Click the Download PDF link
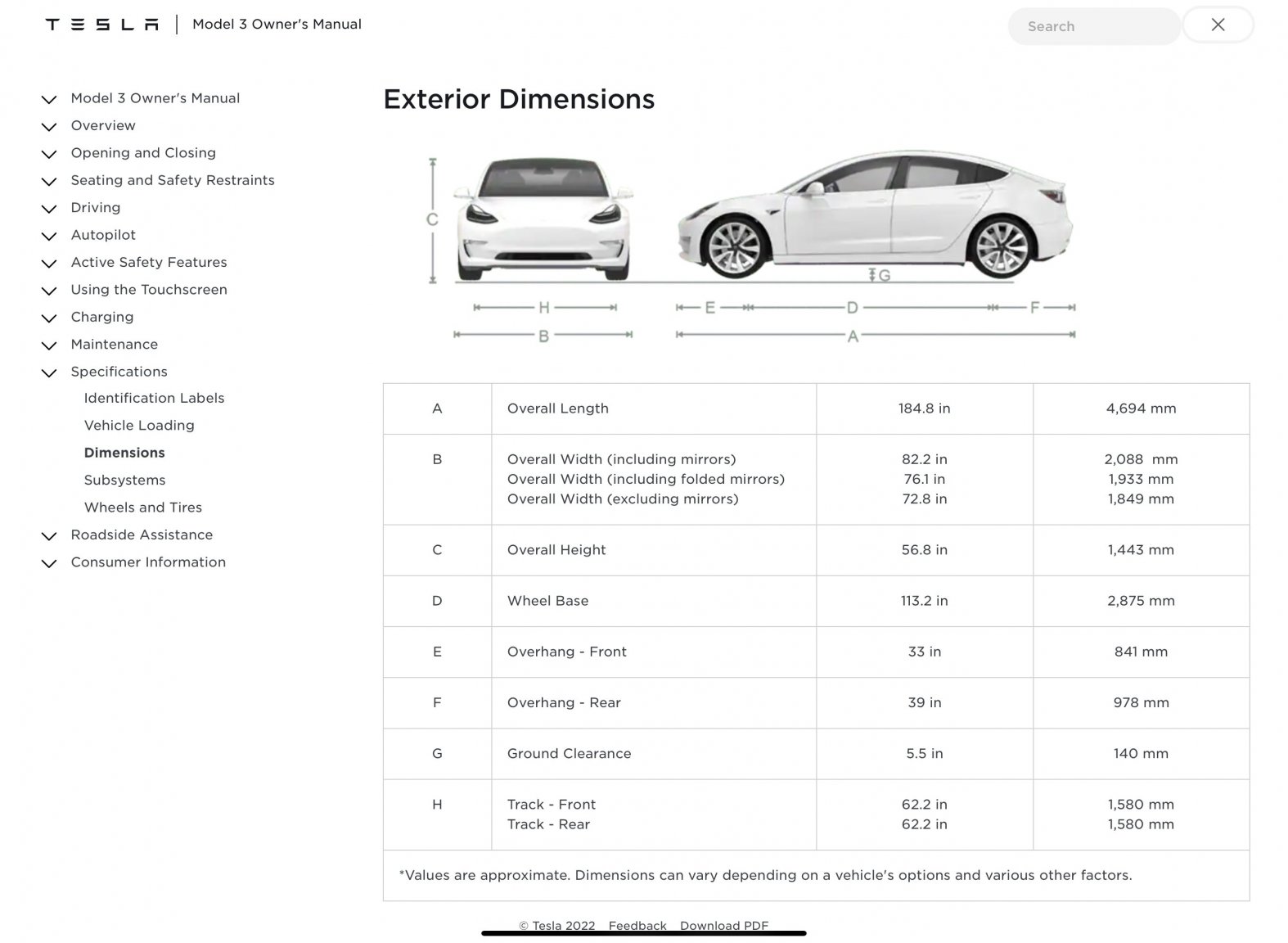 tap(723, 925)
